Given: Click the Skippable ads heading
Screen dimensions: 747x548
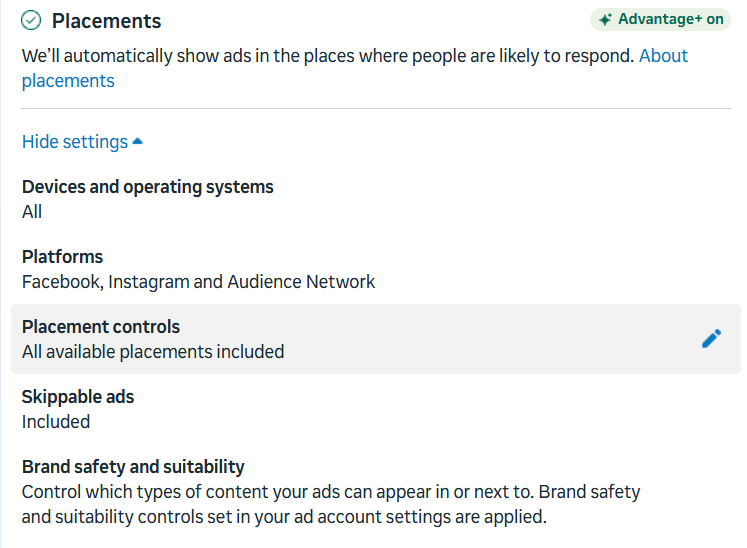Looking at the screenshot, I should point(78,397).
